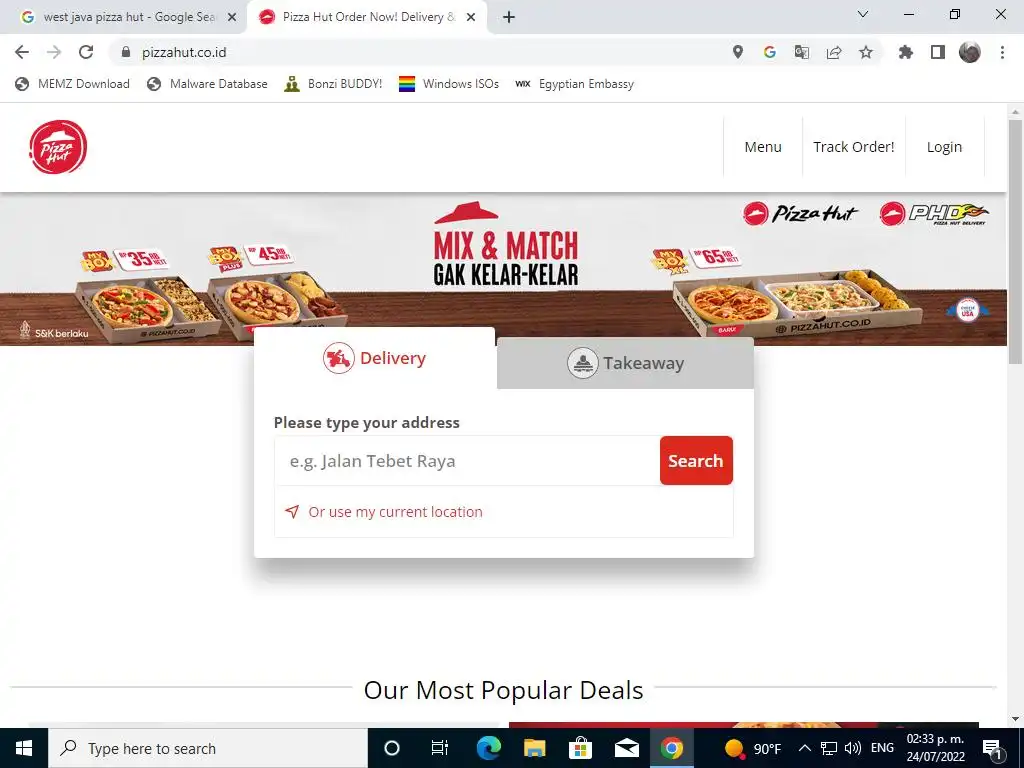Open File Explorer from the taskbar
This screenshot has width=1024, height=768.
click(x=534, y=748)
